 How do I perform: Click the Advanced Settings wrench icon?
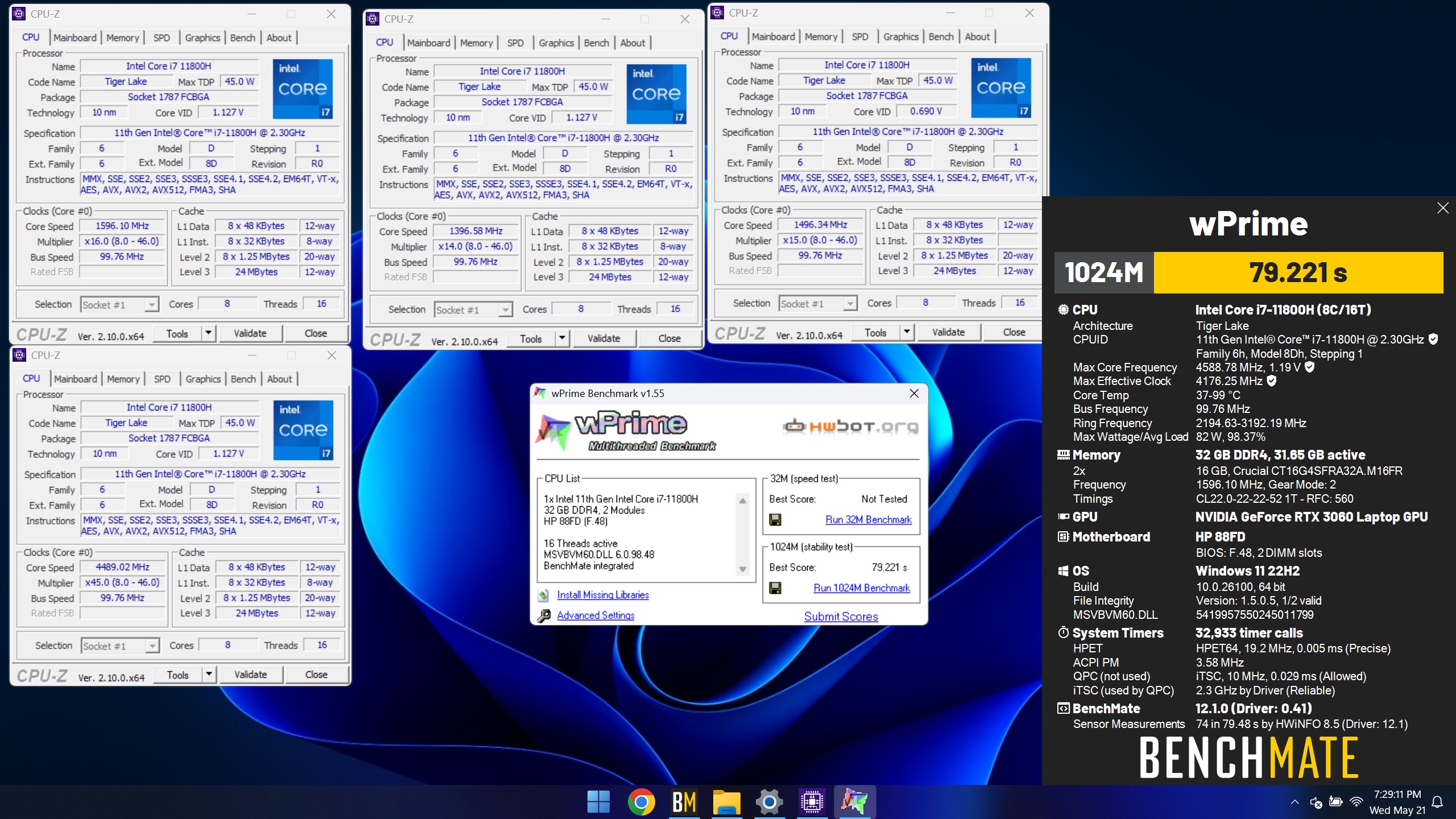543,615
